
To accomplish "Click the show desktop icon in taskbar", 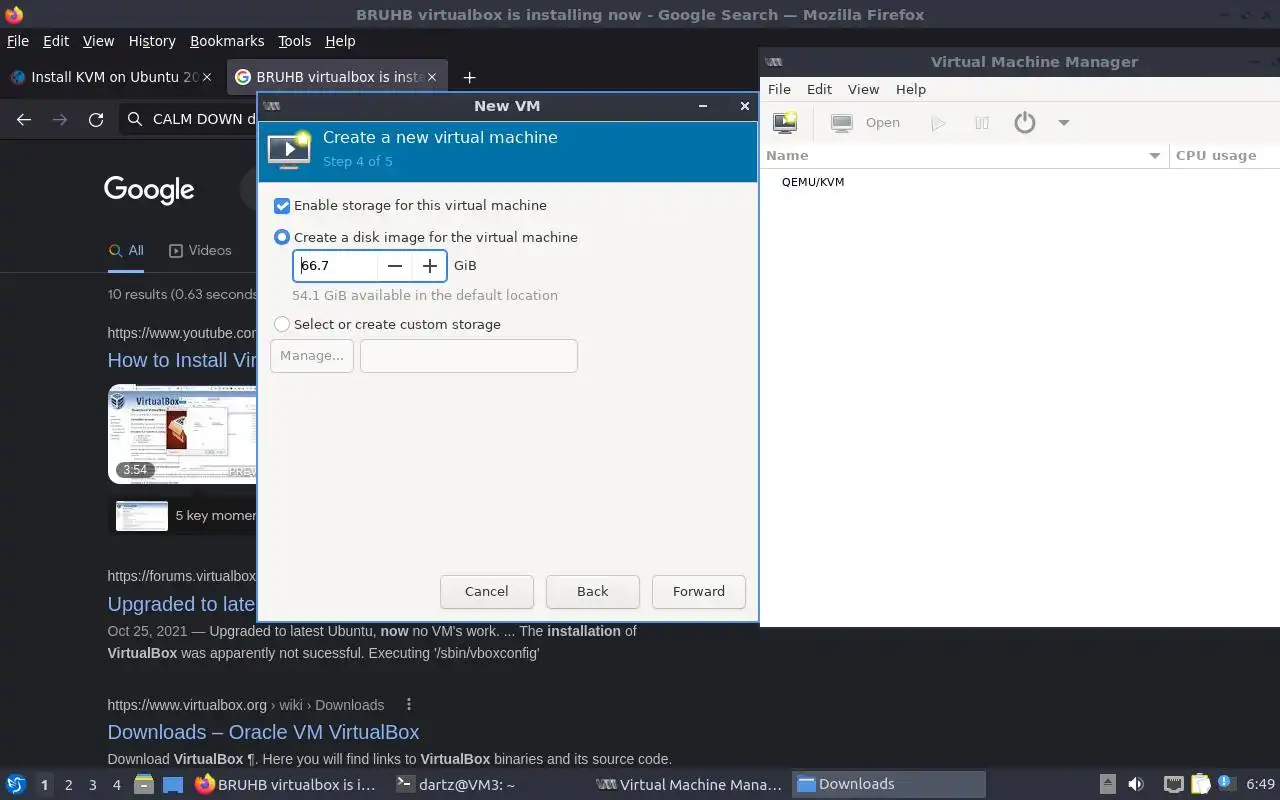I will tap(173, 785).
